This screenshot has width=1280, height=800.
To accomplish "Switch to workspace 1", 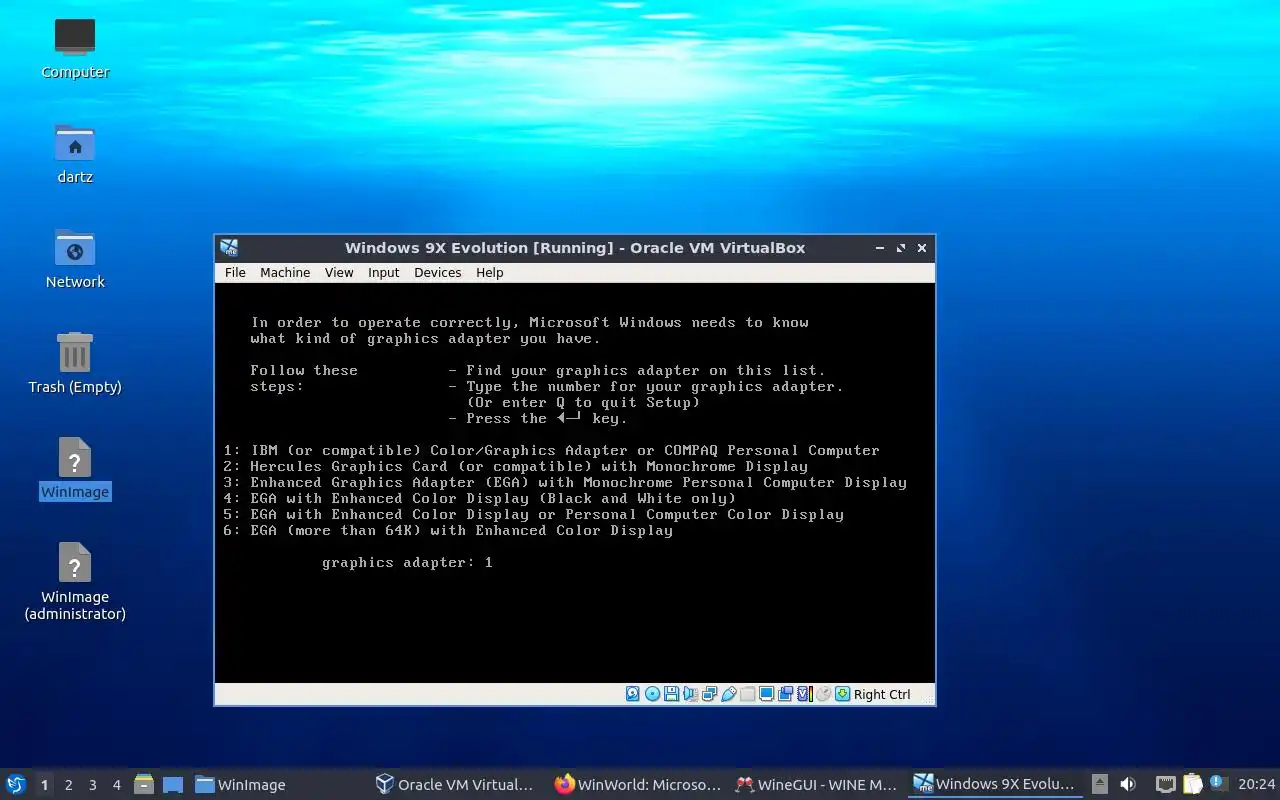I will [44, 785].
